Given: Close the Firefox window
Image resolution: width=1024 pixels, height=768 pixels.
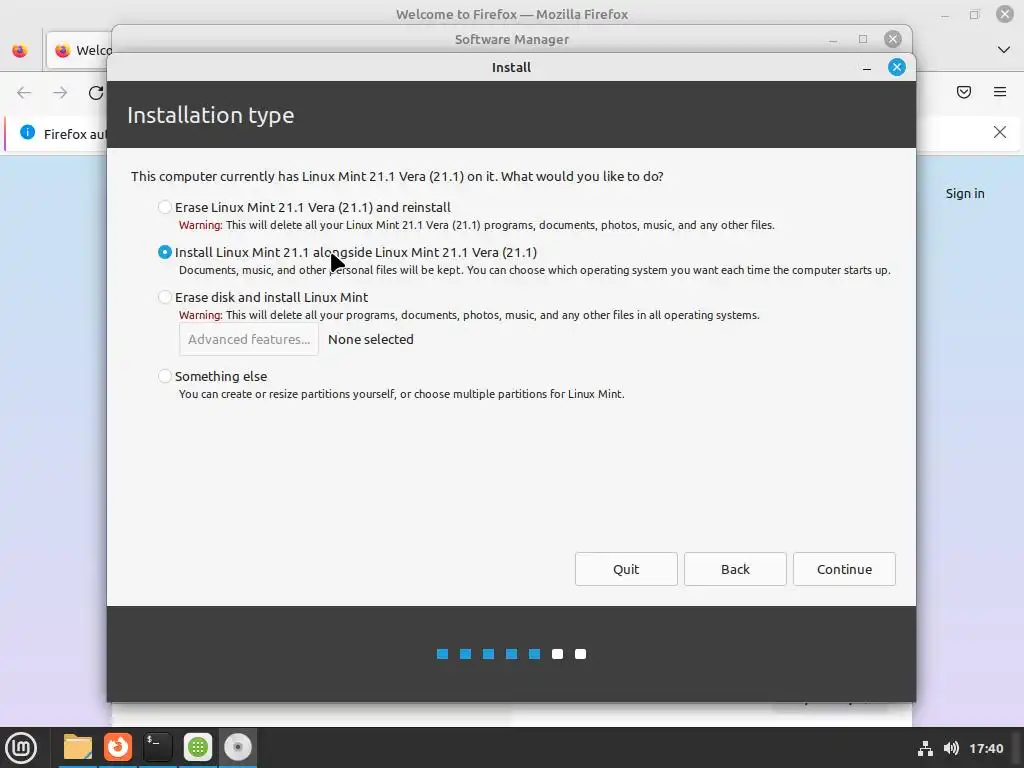Looking at the screenshot, I should click(1004, 14).
